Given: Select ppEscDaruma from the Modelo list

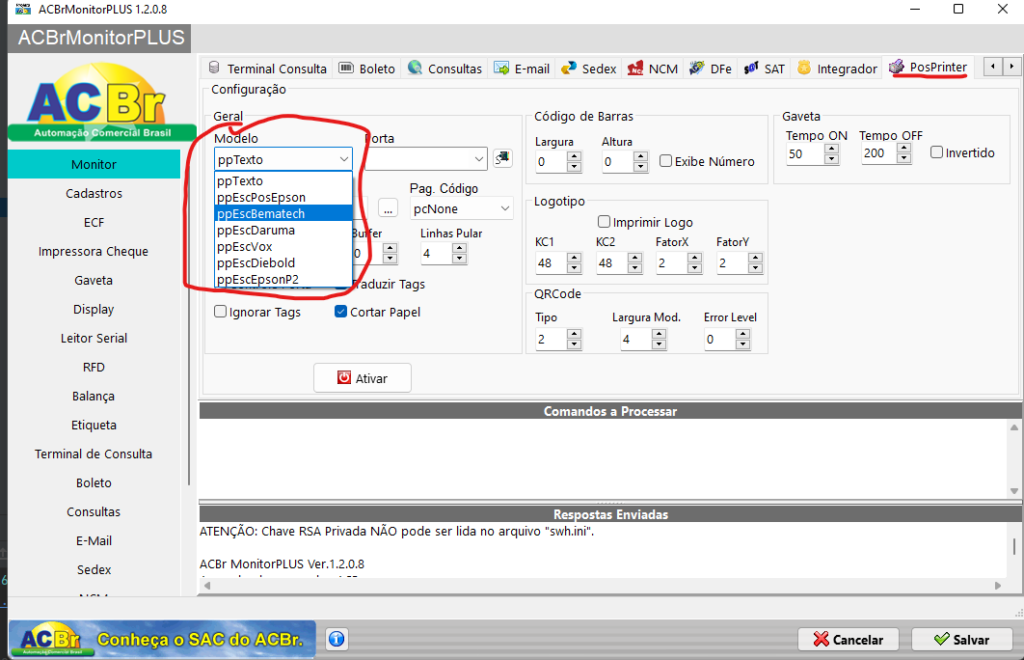Looking at the screenshot, I should [x=256, y=230].
